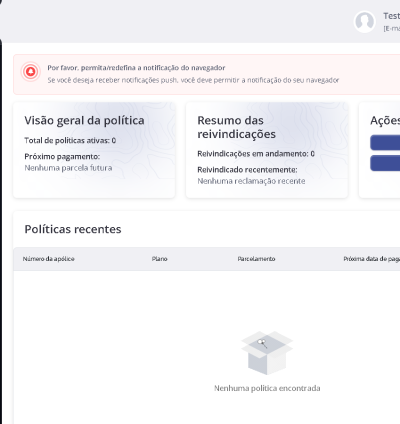This screenshot has height=424, width=400.
Task: Click the empty box illustration
Action: tap(267, 353)
